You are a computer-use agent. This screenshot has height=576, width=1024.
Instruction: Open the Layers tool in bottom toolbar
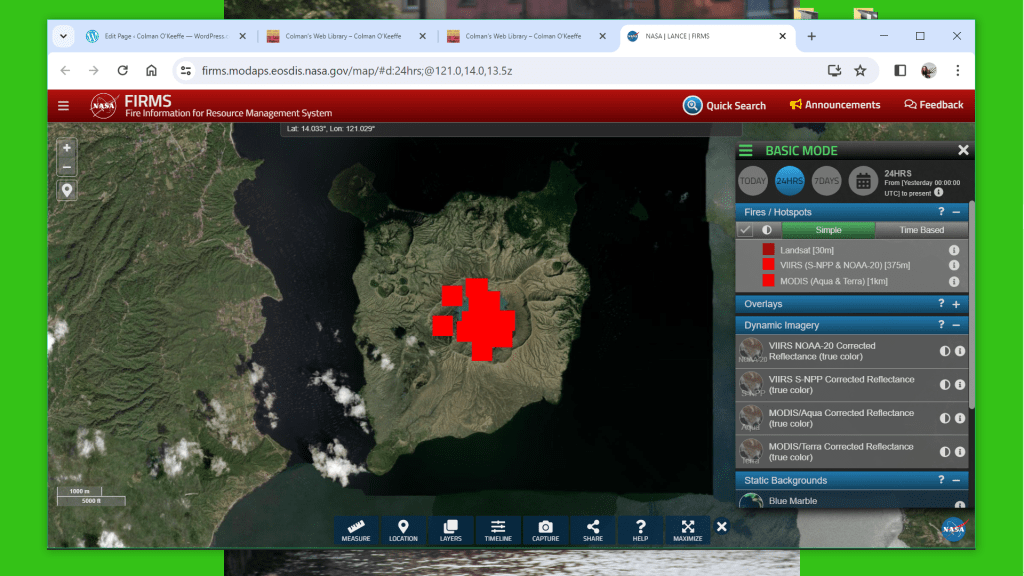coord(451,530)
